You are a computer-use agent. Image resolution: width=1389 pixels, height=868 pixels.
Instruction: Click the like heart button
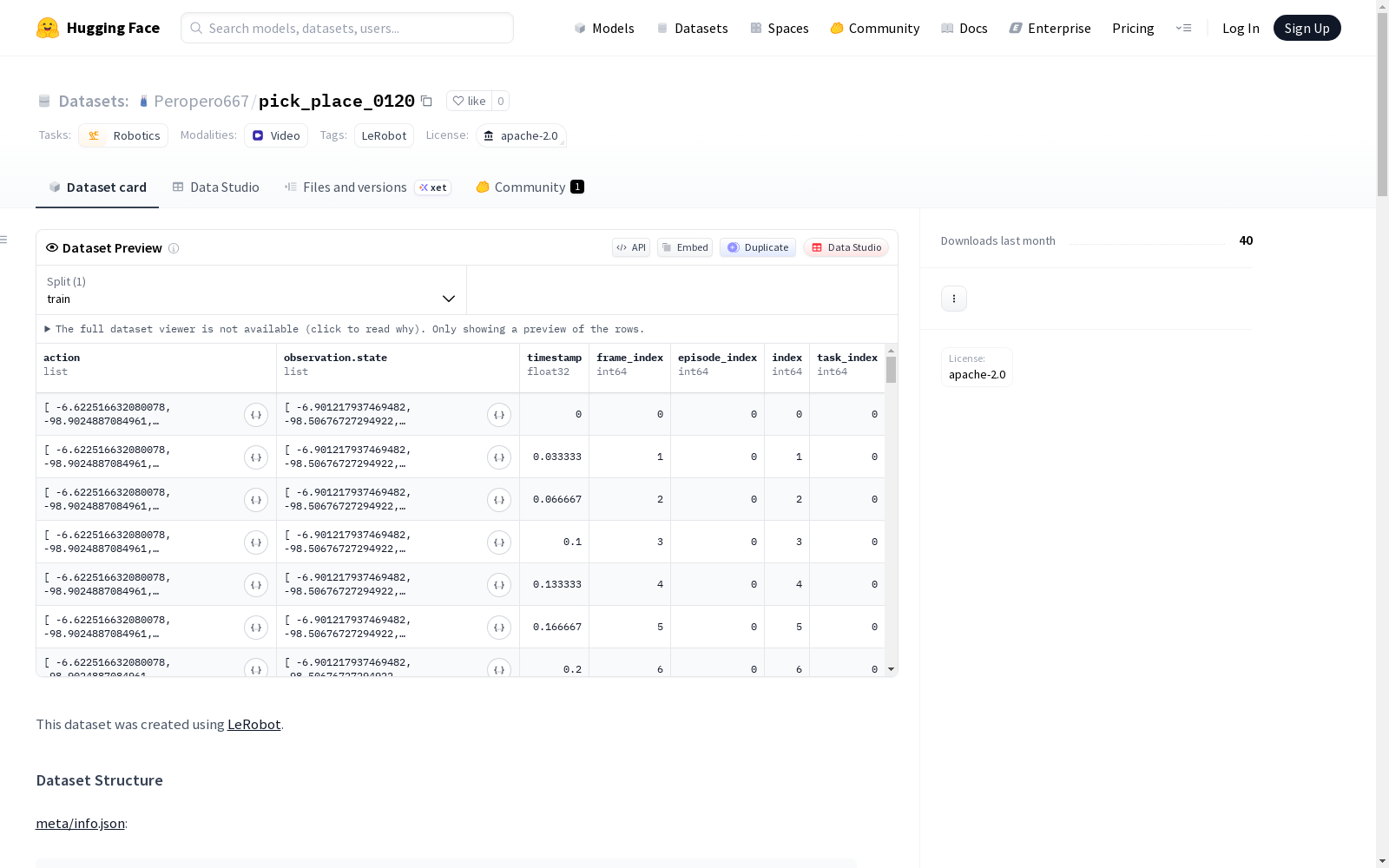(x=469, y=101)
